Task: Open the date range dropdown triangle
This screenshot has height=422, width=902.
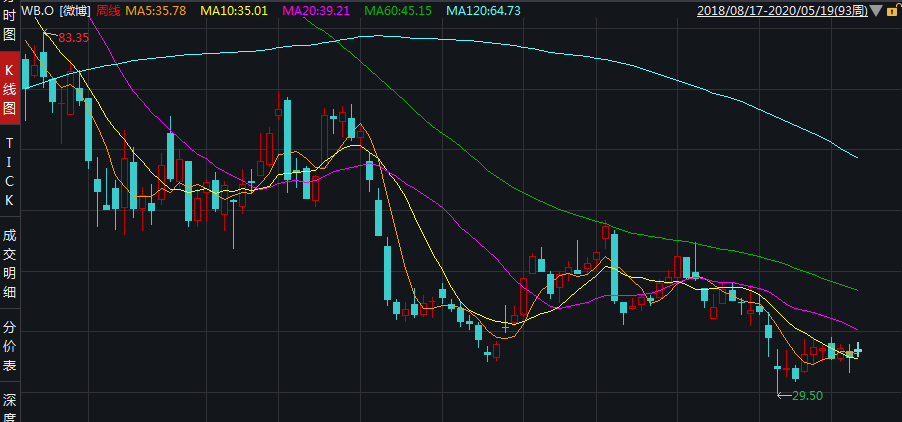Action: 876,10
